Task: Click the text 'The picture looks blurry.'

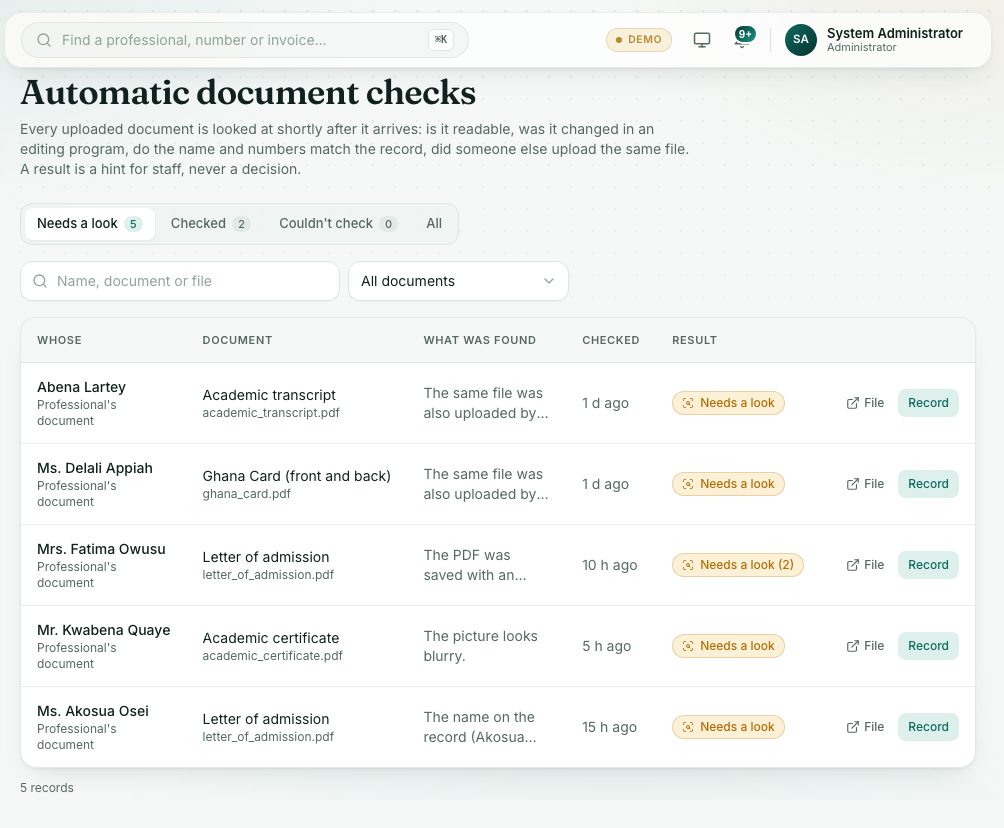Action: pyautogui.click(x=480, y=646)
